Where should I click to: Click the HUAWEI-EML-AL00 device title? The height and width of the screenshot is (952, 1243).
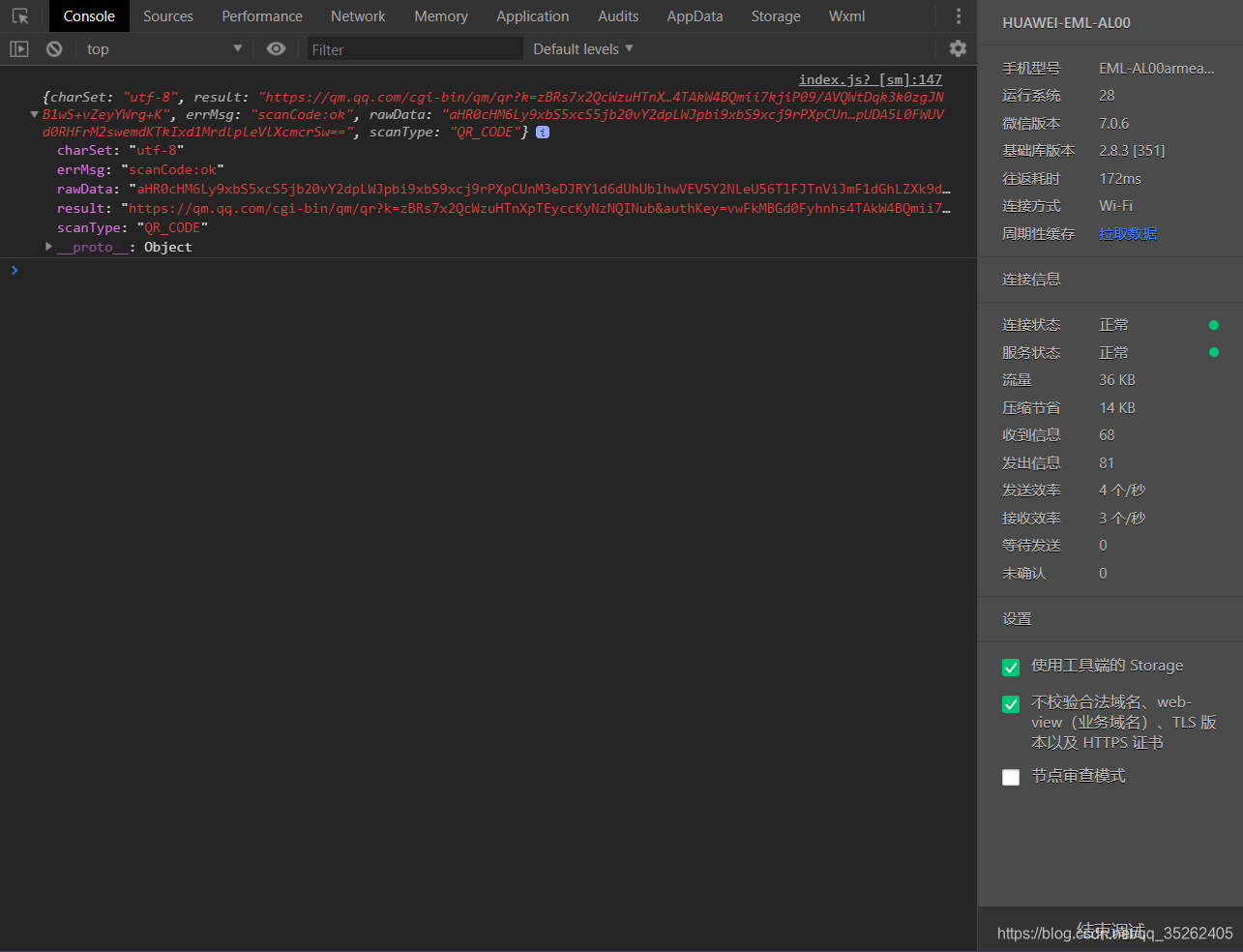(1066, 22)
